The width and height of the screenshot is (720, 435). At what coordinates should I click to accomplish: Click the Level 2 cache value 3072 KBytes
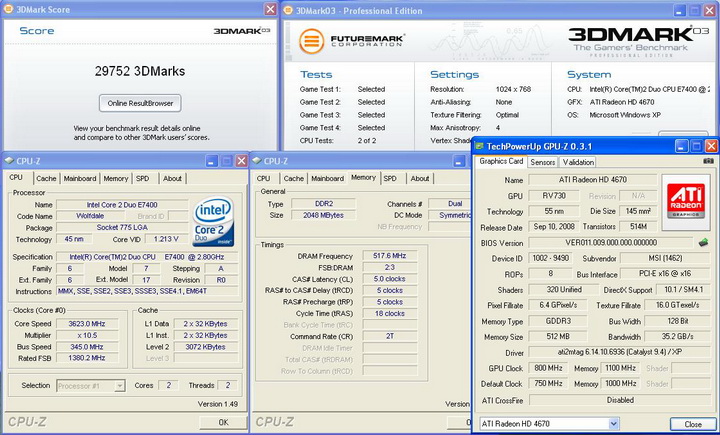tap(206, 347)
